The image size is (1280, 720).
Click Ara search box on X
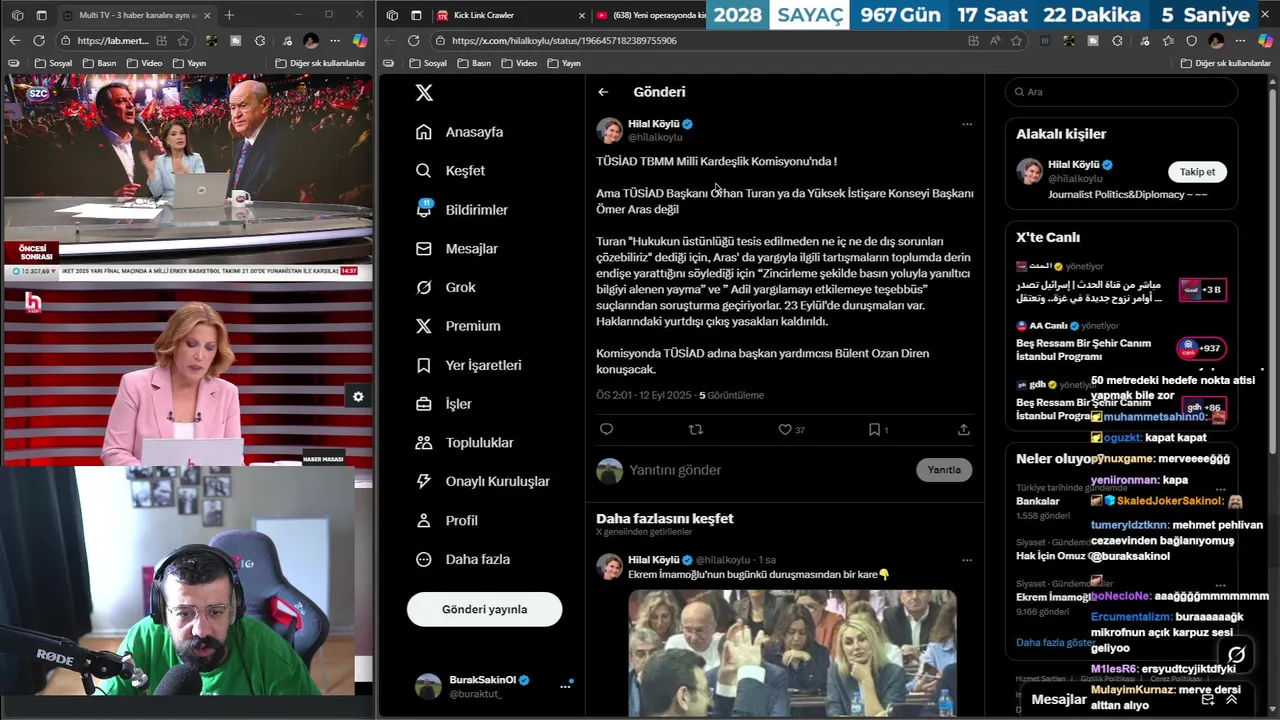(1121, 92)
